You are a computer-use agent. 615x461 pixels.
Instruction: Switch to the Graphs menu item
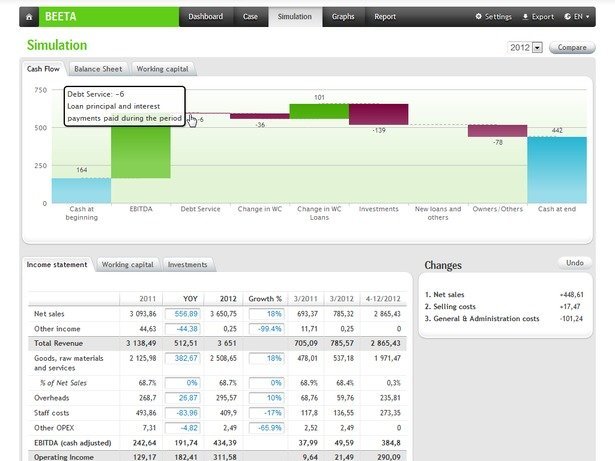343,17
